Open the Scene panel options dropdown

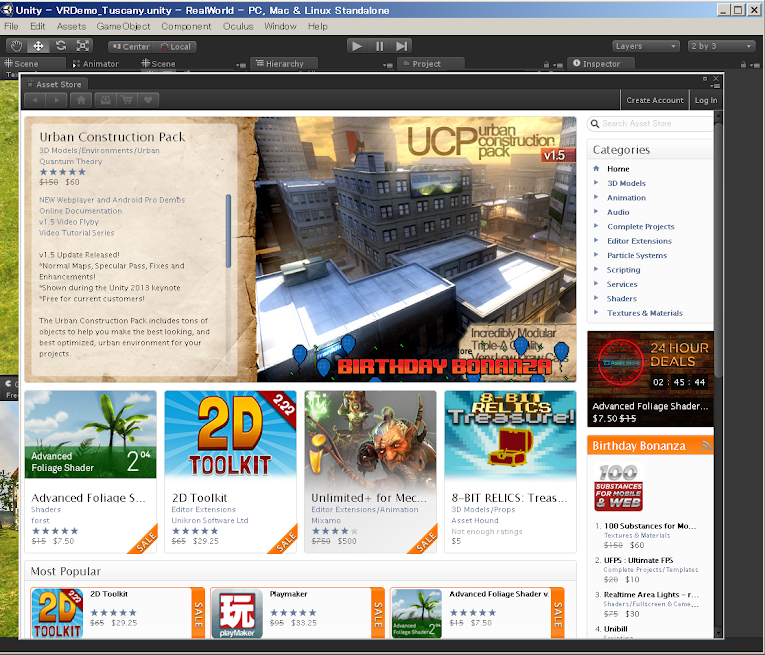[x=241, y=65]
